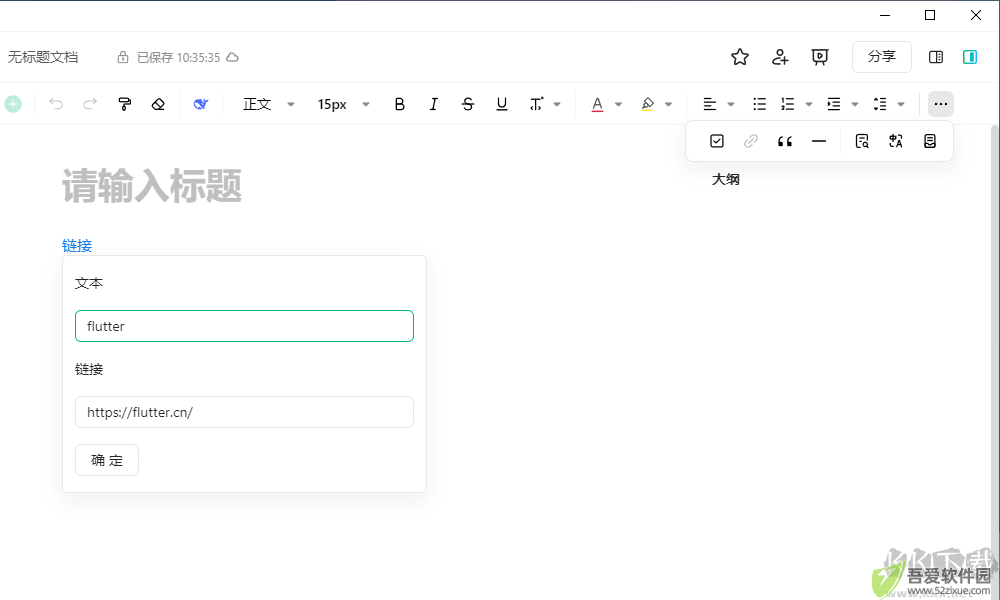The image size is (1000, 600).
Task: Click the saved time 已保存 10:35:35
Action: [179, 57]
